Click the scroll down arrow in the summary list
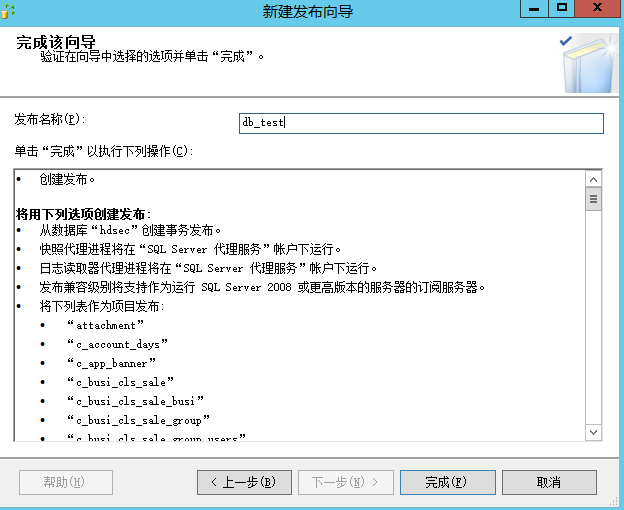 593,432
